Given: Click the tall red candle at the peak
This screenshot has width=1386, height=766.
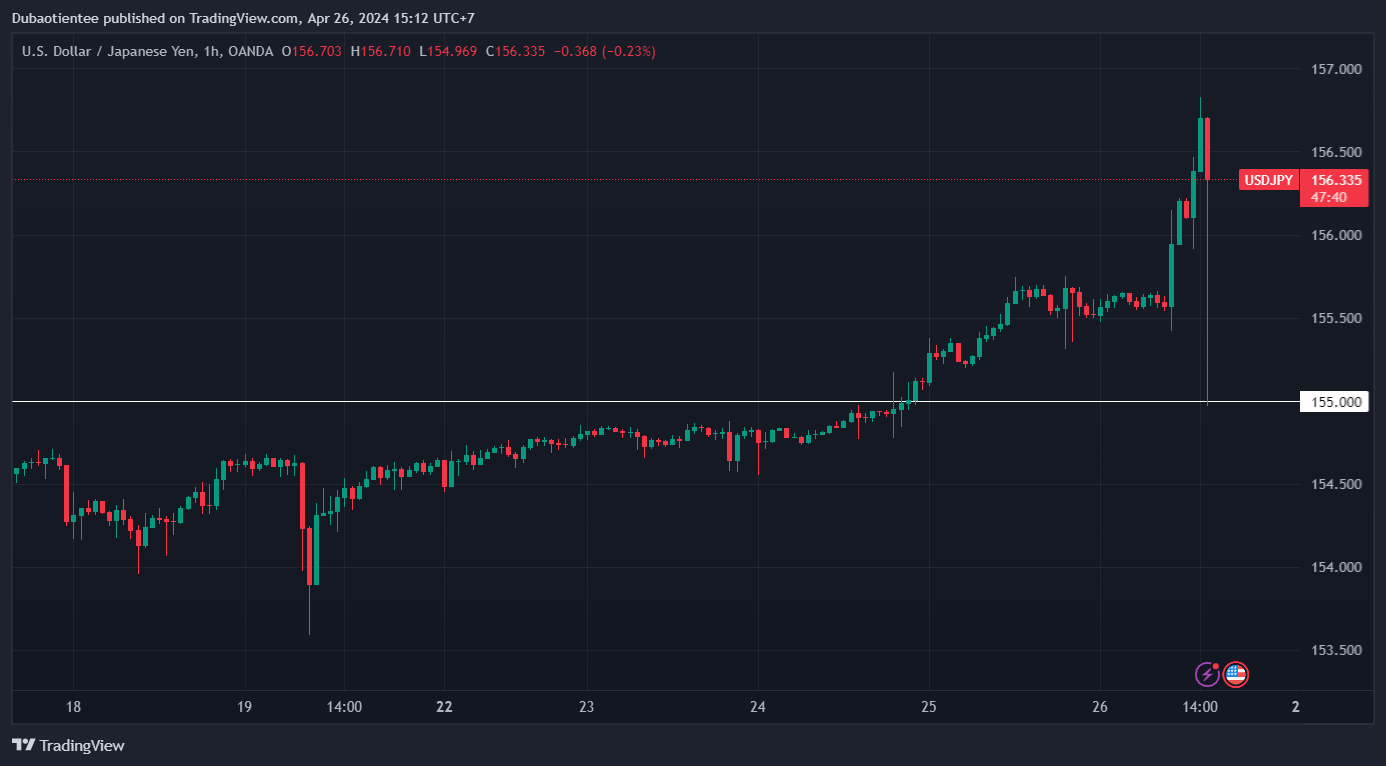Looking at the screenshot, I should pos(1208,149).
